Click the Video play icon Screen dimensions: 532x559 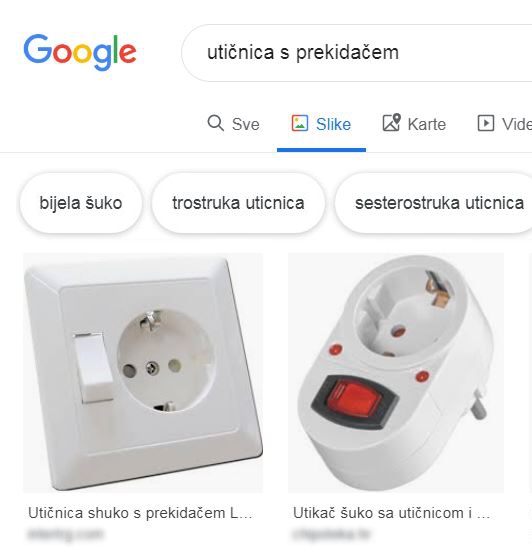486,123
